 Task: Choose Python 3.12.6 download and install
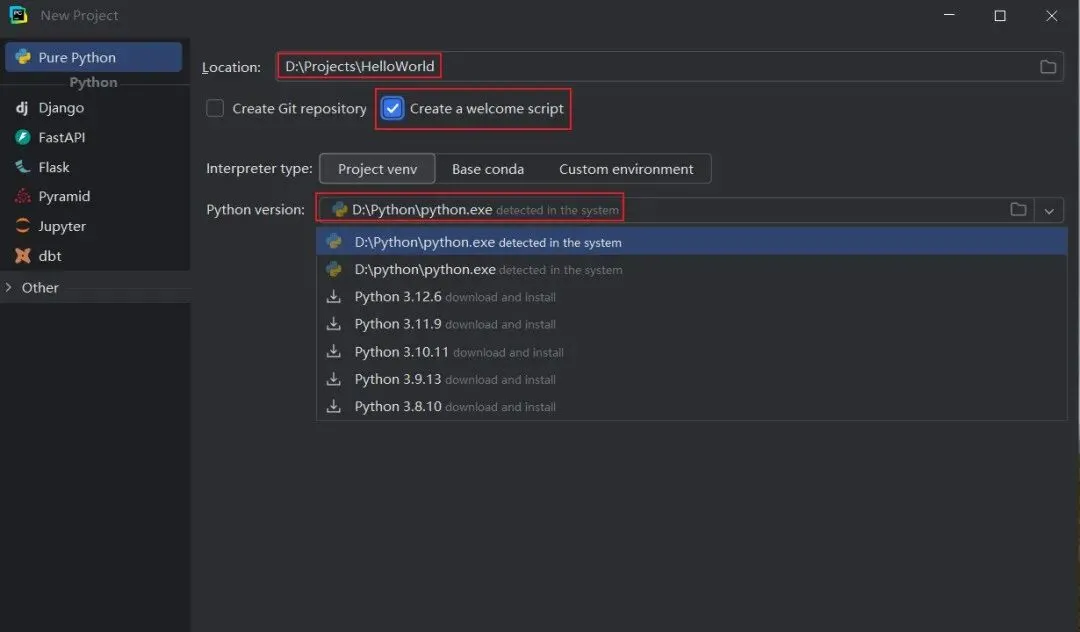[692, 297]
